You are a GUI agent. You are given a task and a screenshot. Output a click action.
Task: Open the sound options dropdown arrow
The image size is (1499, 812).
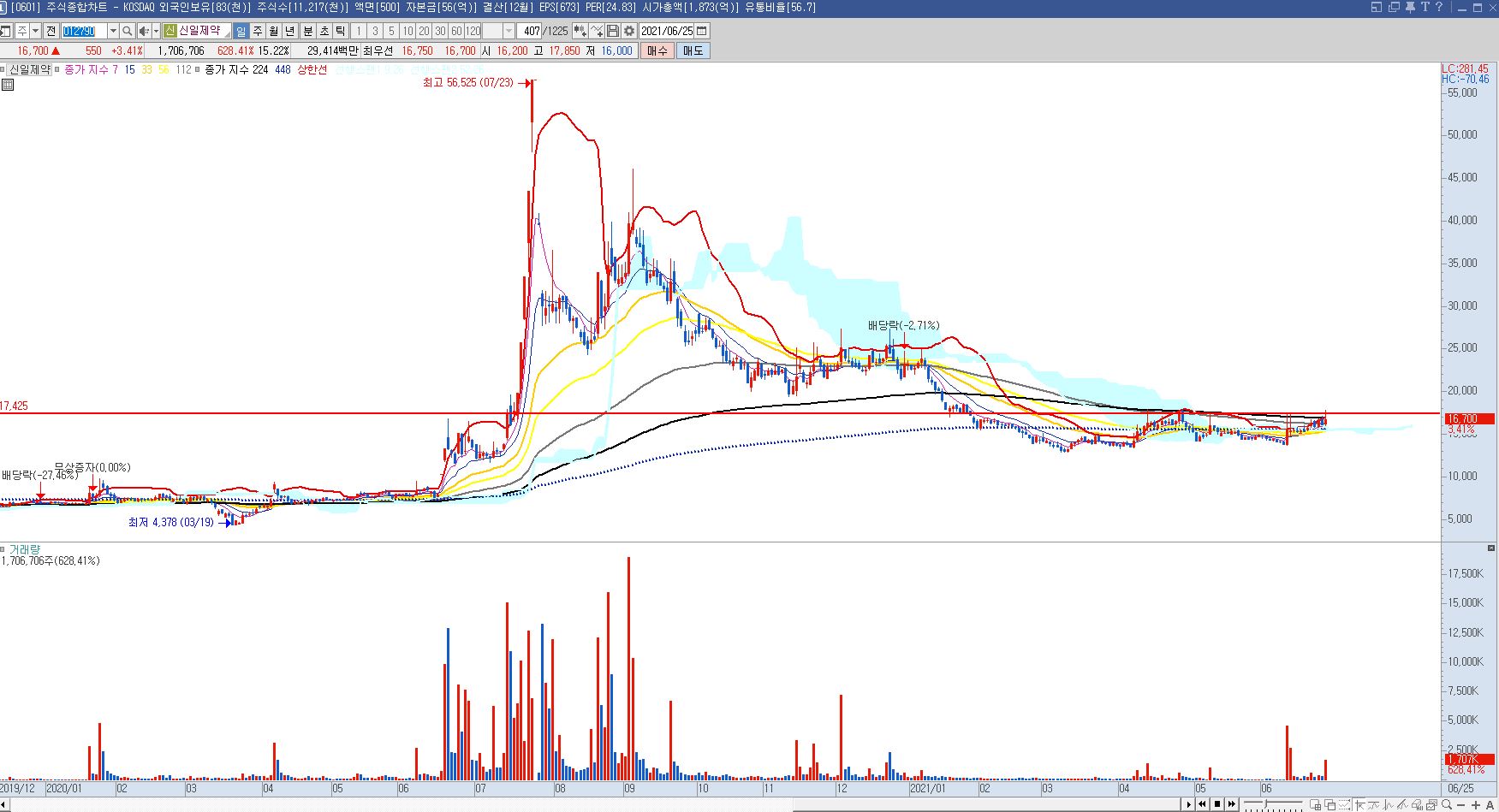[156, 31]
